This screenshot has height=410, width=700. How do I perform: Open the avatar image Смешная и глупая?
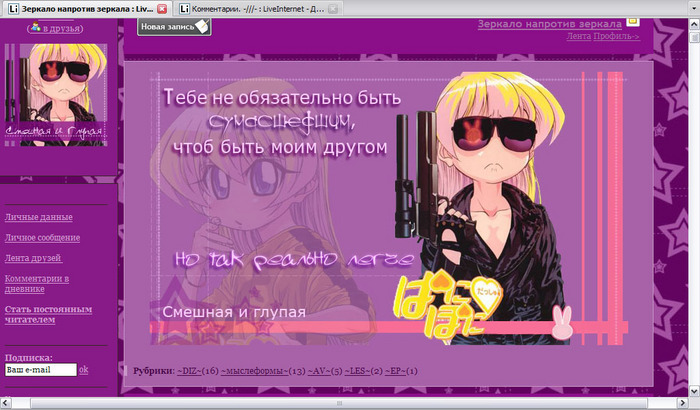pos(56,95)
